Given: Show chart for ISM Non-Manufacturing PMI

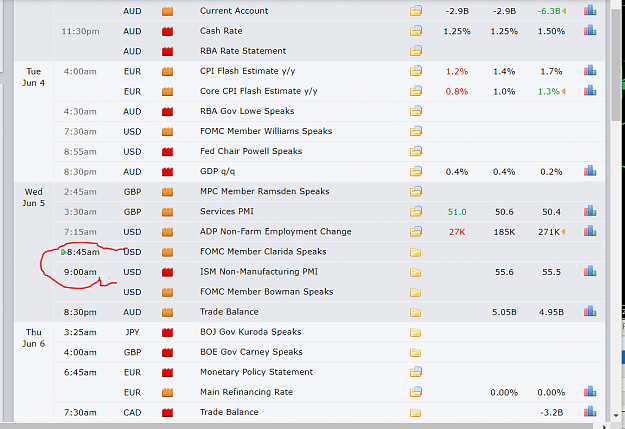Looking at the screenshot, I should (590, 272).
